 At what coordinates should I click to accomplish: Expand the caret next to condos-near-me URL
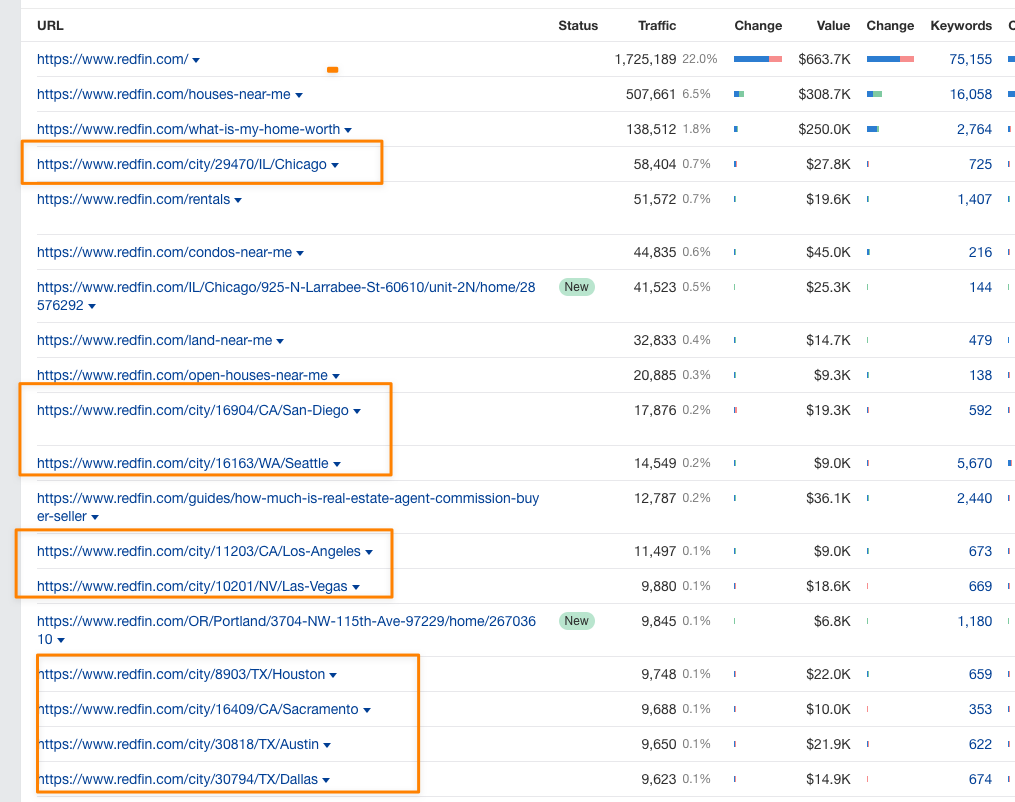(x=300, y=253)
